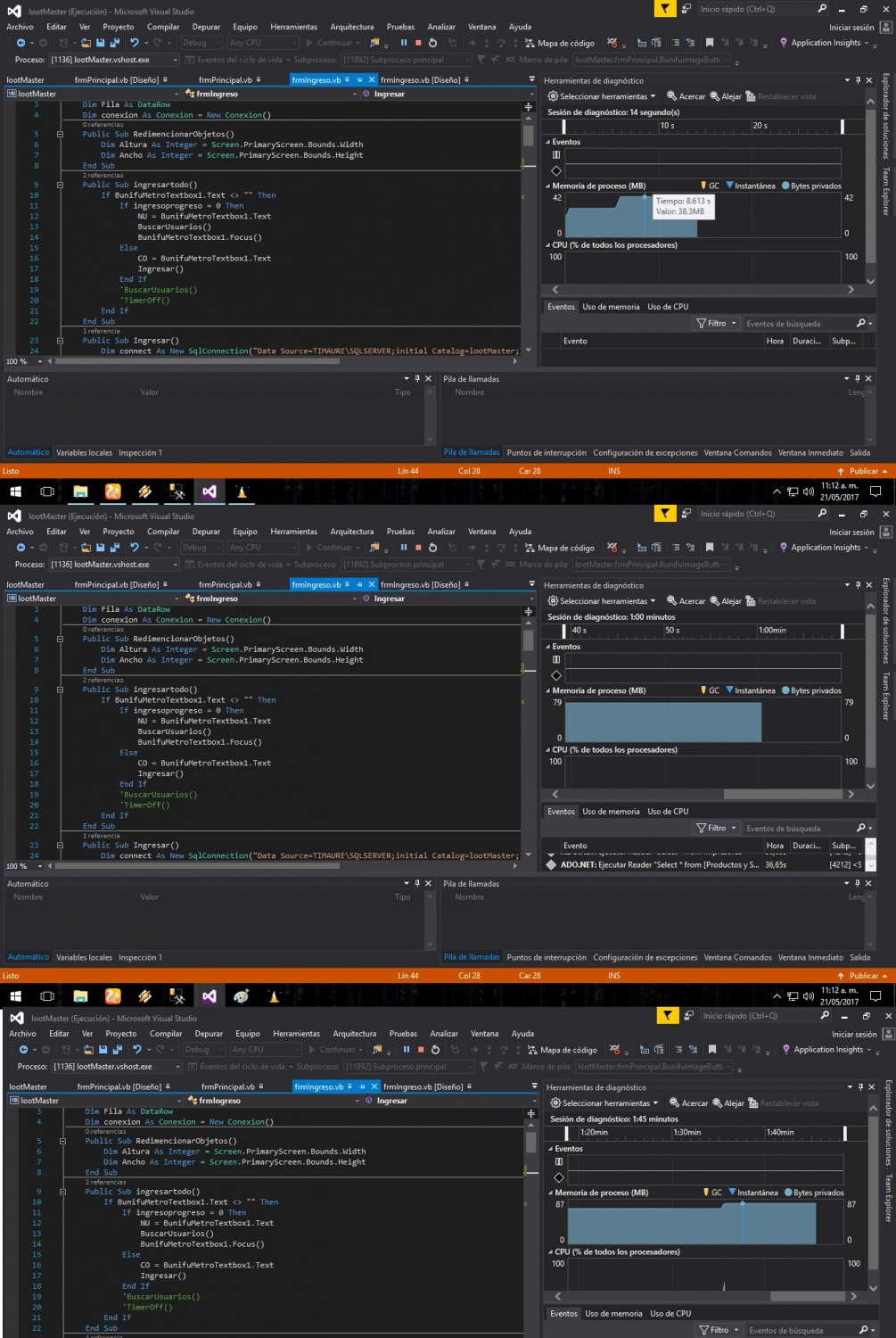The image size is (896, 1338).
Task: Select the ADO.NET Ejecutar Reader event row
Action: [x=704, y=864]
